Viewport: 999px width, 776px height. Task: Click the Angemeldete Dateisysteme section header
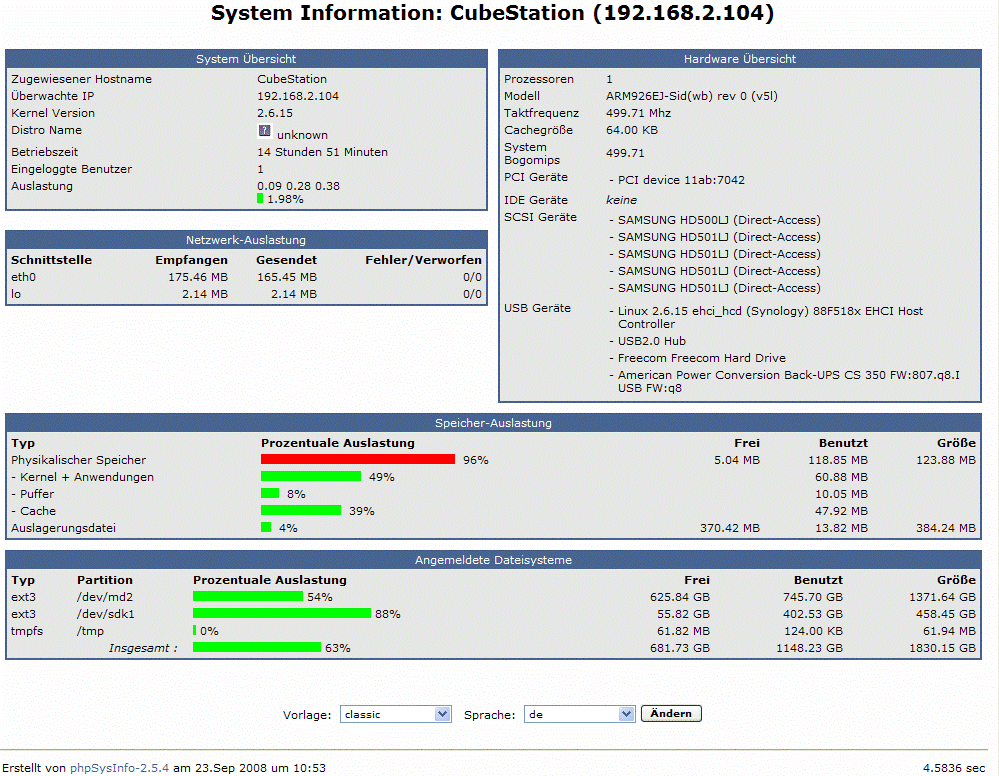[493, 560]
